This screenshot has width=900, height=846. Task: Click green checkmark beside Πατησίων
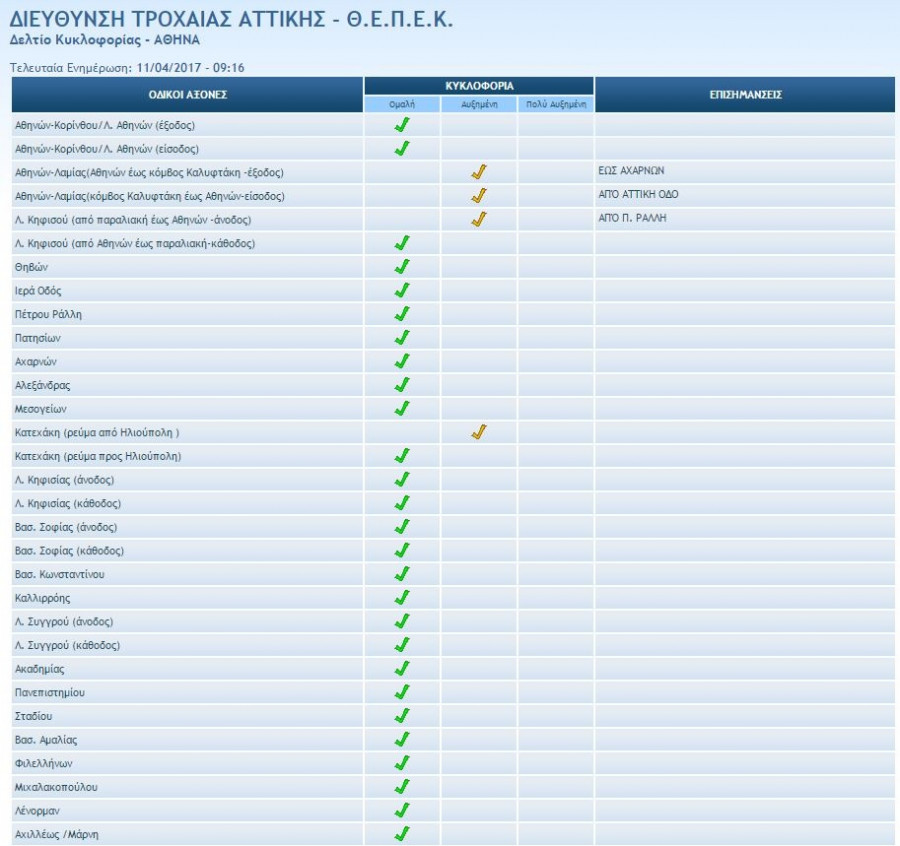(402, 338)
